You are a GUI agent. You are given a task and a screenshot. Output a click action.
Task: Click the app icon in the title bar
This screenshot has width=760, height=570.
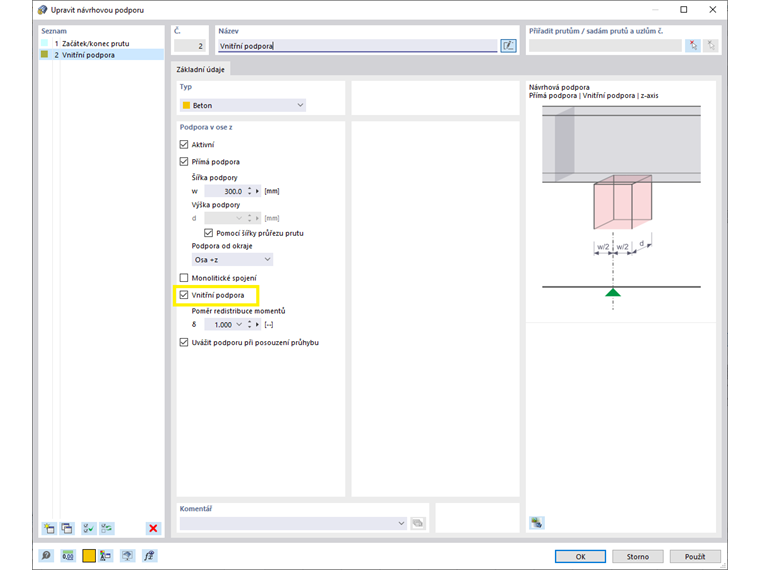pos(43,10)
